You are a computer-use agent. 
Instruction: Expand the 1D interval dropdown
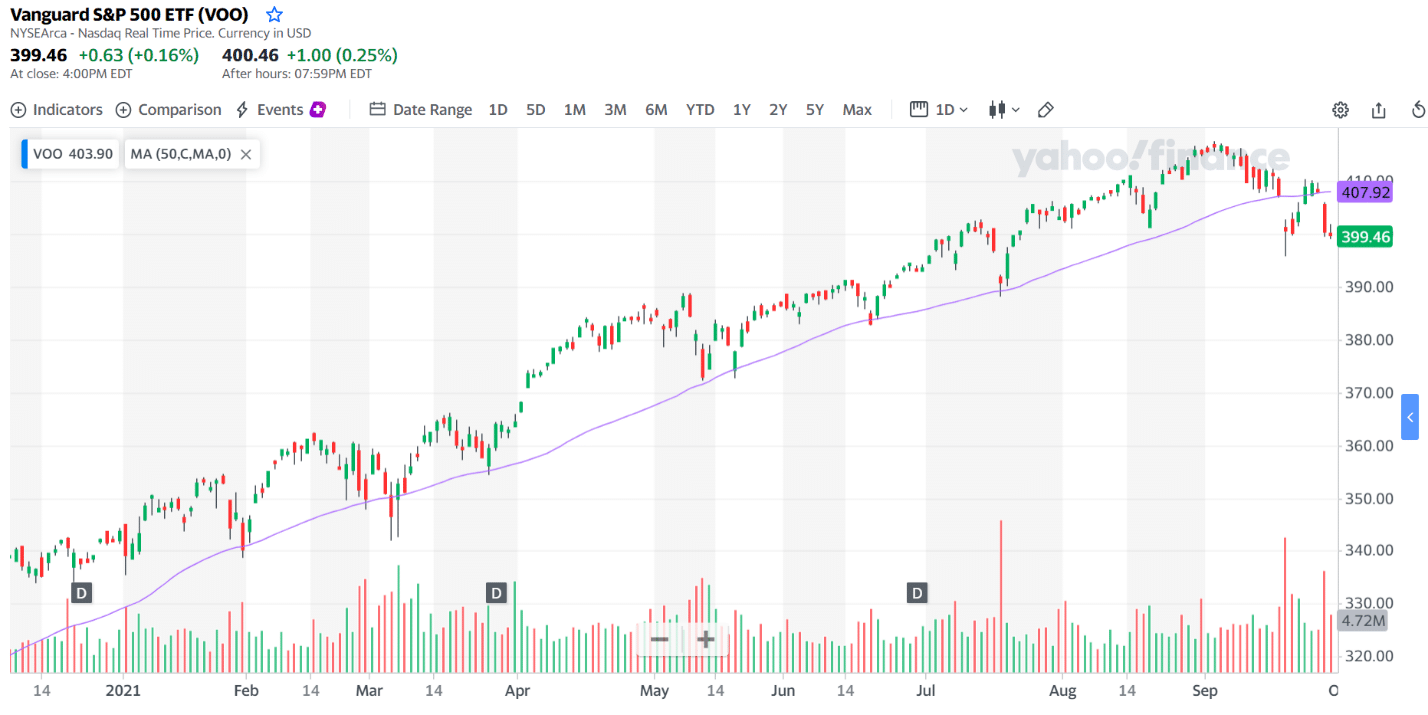[939, 109]
